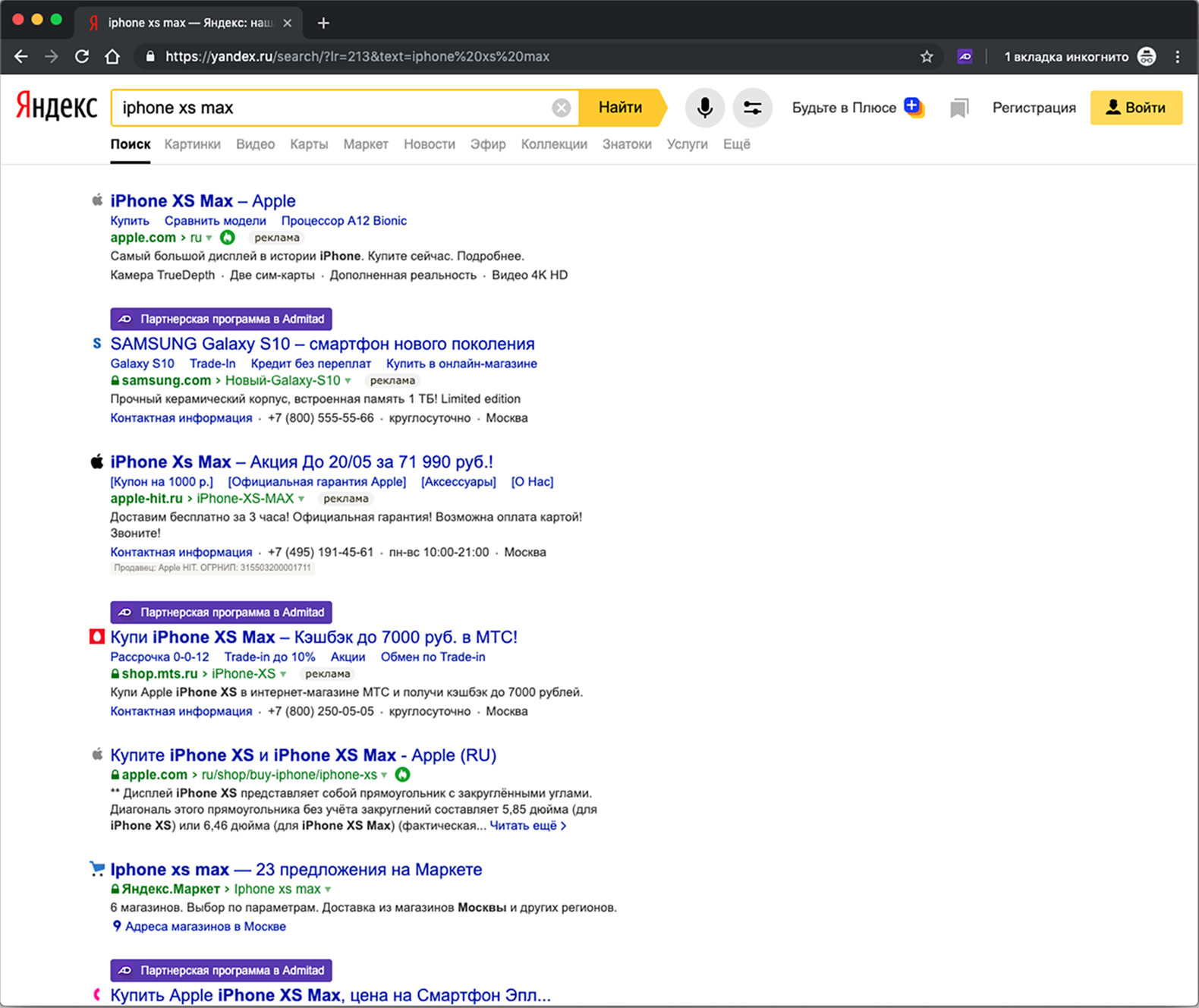Clear the search field with X icon

[561, 108]
